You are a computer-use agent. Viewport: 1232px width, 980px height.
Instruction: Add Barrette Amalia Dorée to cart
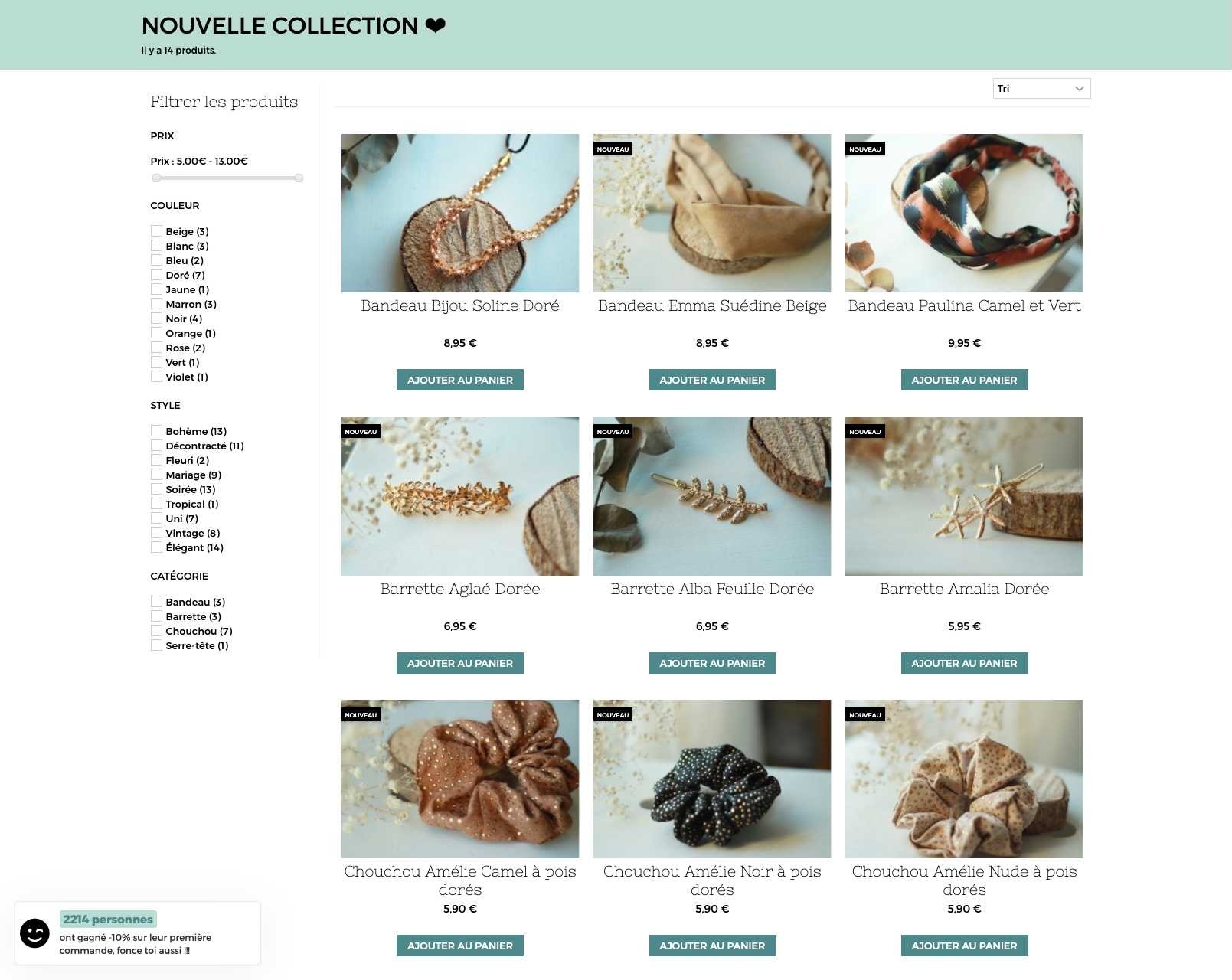click(x=964, y=663)
